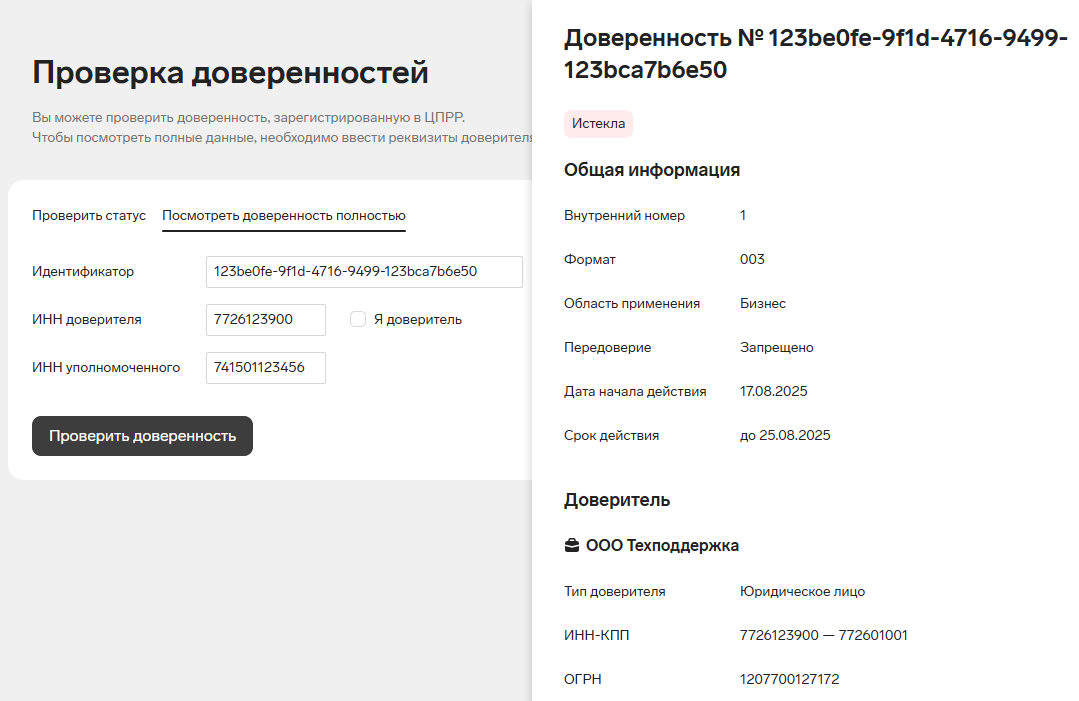Select the ИНН-КПП value 7726123900 — 772601001

point(823,635)
